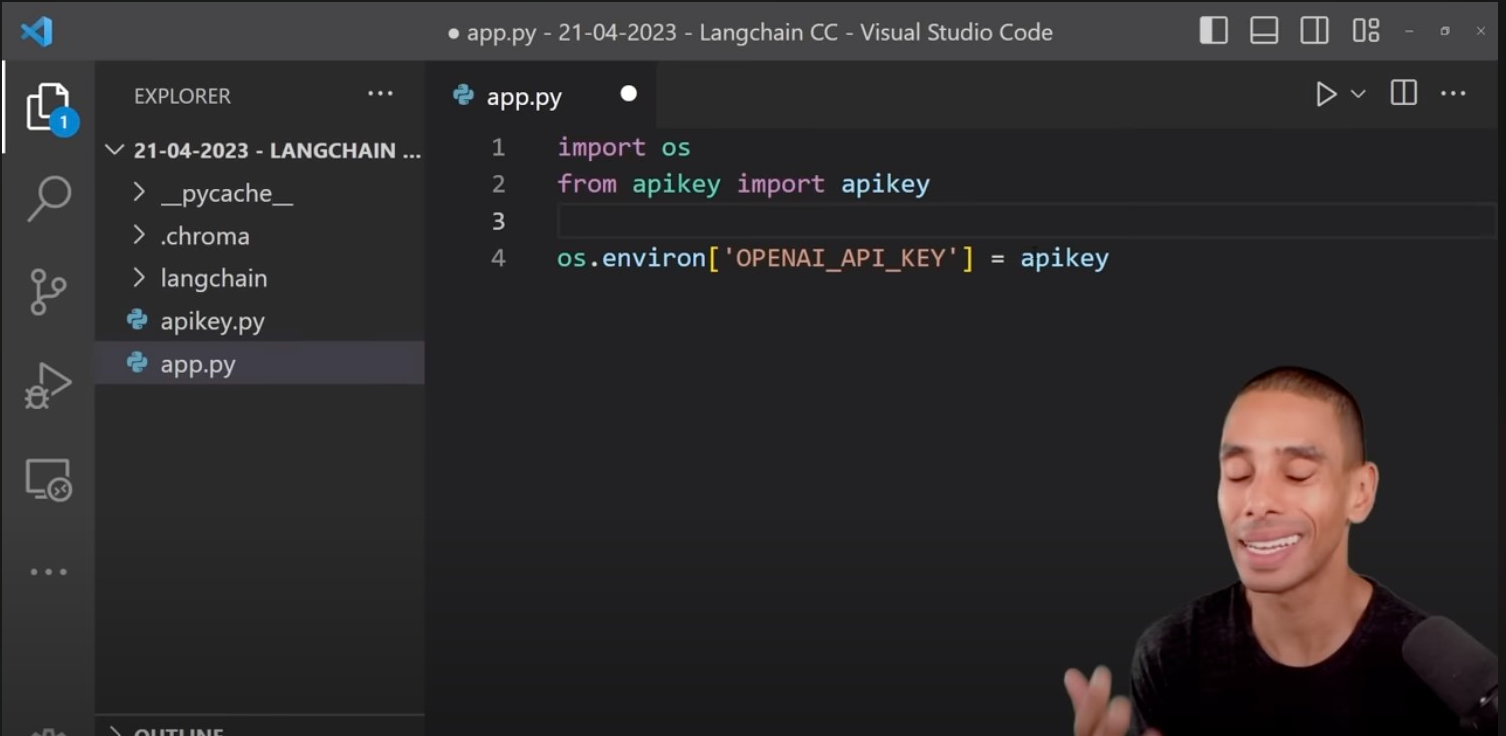Viewport: 1506px width, 736px height.
Task: Toggle the primary side bar visibility
Action: tap(1213, 31)
